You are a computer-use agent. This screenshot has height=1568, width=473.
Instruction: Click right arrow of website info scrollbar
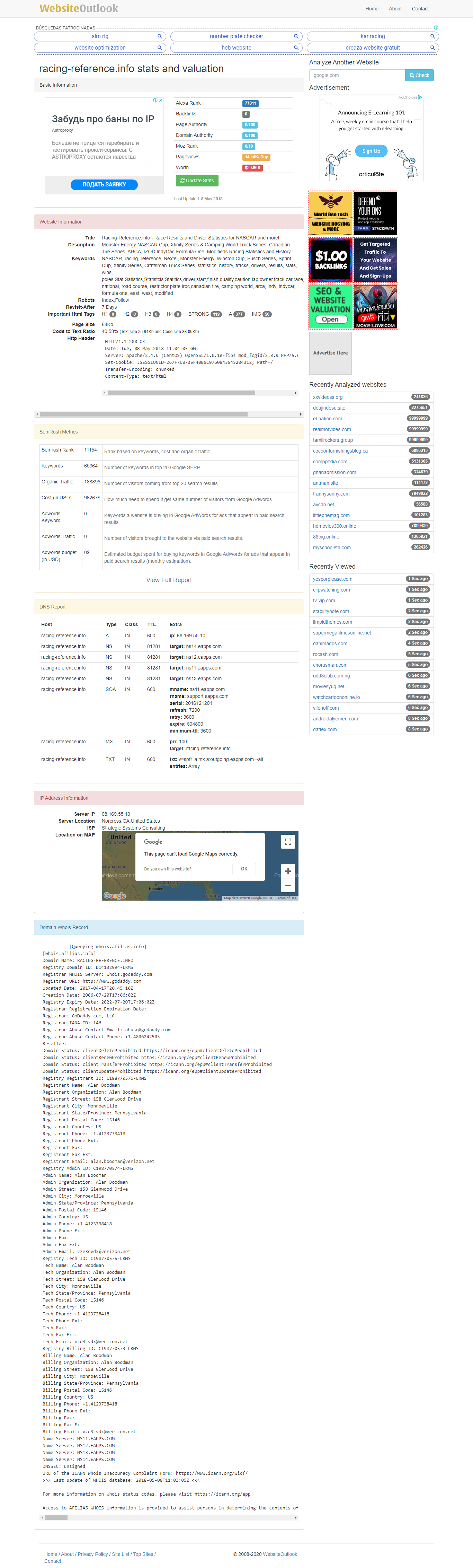[301, 414]
